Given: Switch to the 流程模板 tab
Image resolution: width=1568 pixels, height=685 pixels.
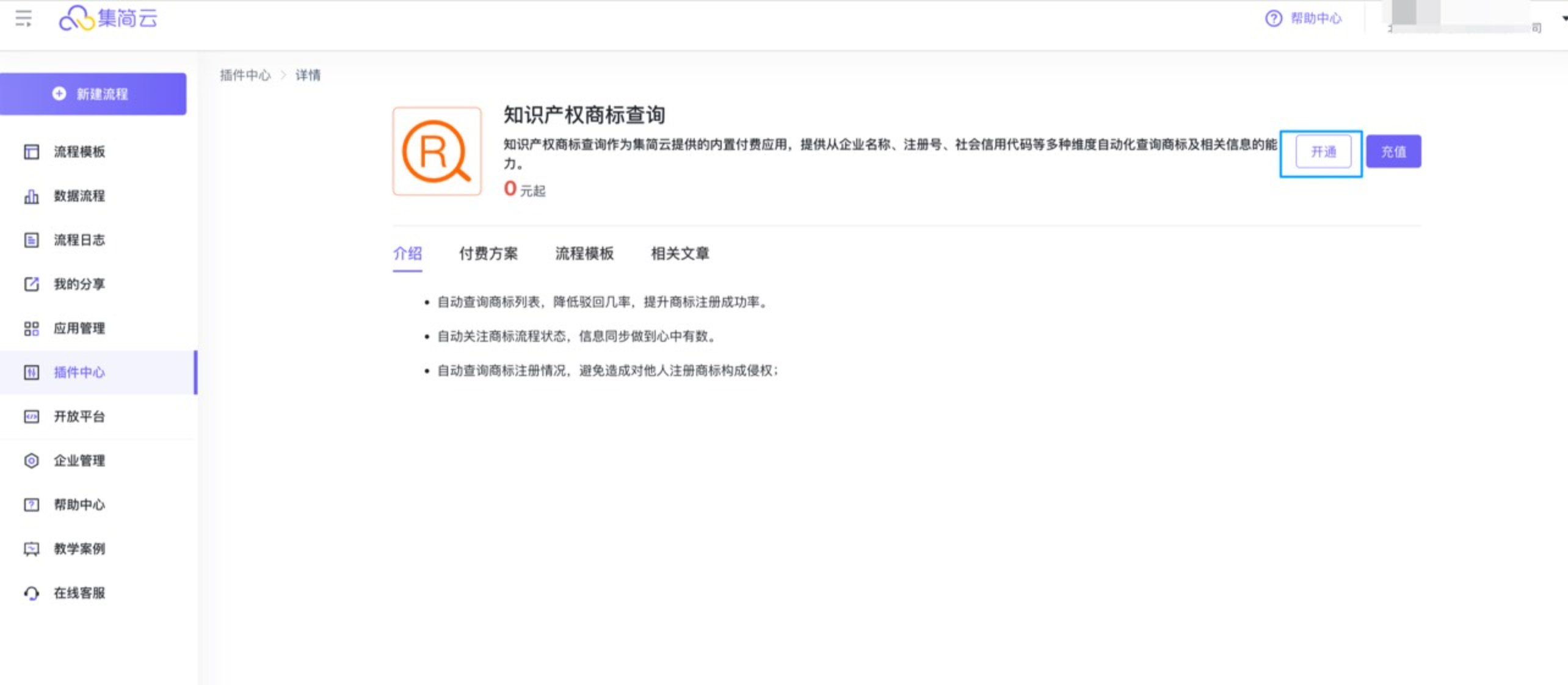Looking at the screenshot, I should tap(584, 253).
